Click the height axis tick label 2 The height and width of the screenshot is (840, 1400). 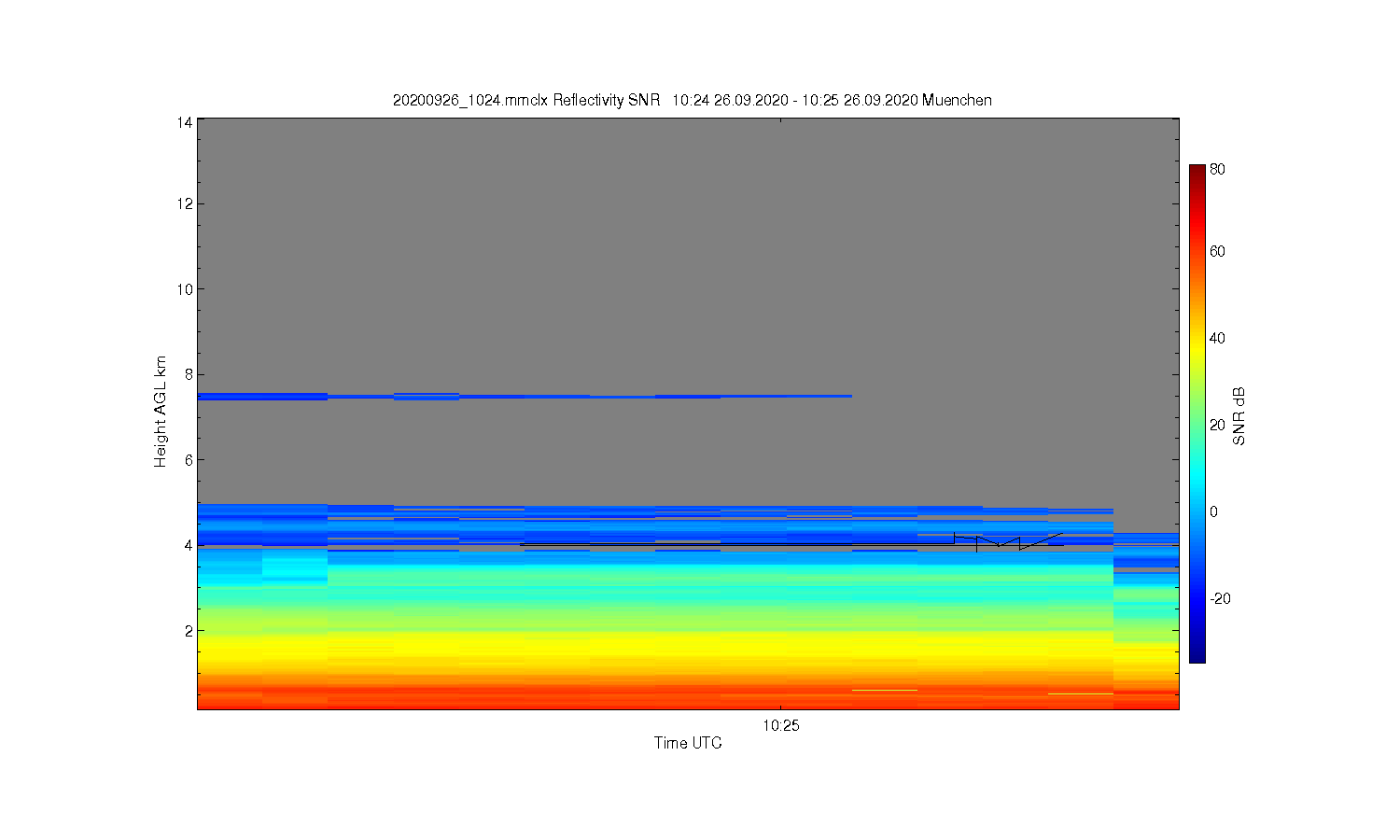tap(188, 631)
